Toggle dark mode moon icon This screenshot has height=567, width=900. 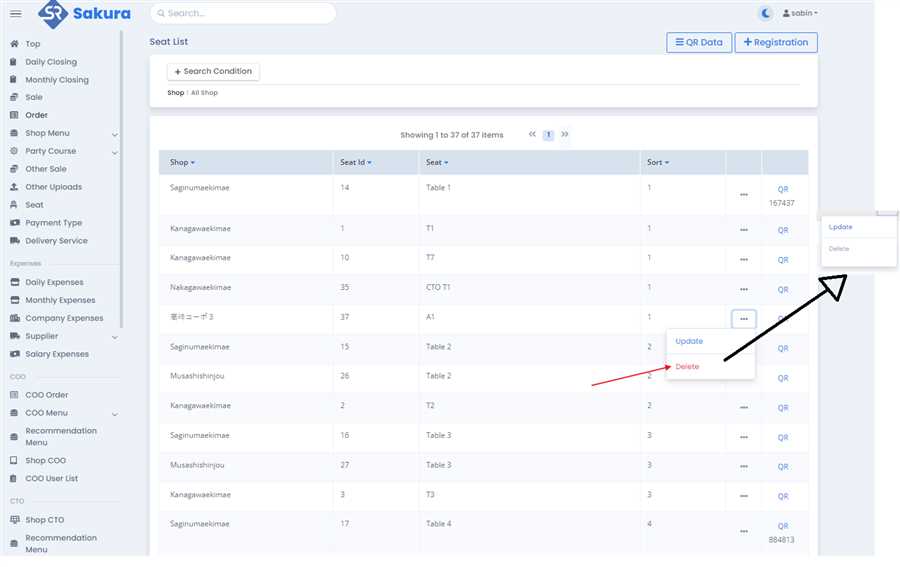click(766, 13)
